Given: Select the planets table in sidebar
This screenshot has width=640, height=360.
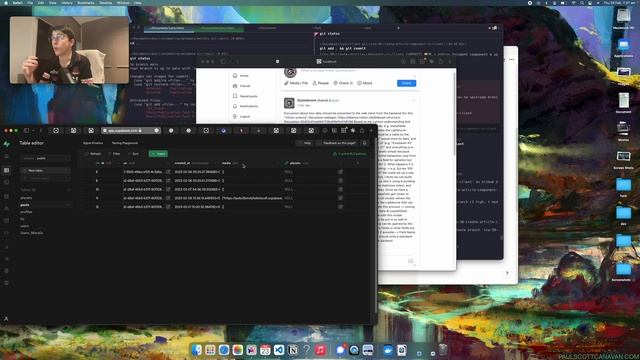Looking at the screenshot, I should tap(26, 198).
